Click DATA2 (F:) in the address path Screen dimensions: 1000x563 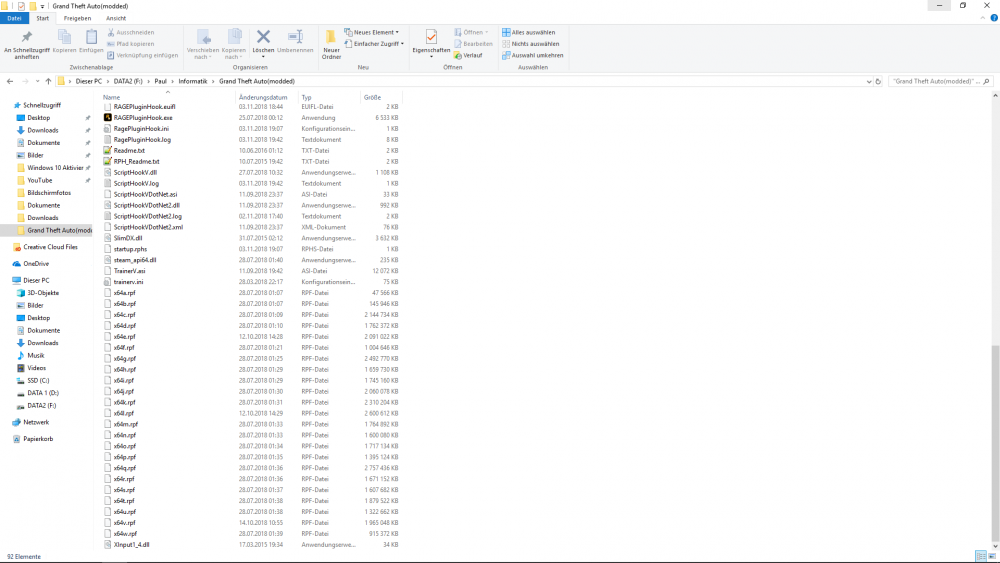tap(128, 81)
